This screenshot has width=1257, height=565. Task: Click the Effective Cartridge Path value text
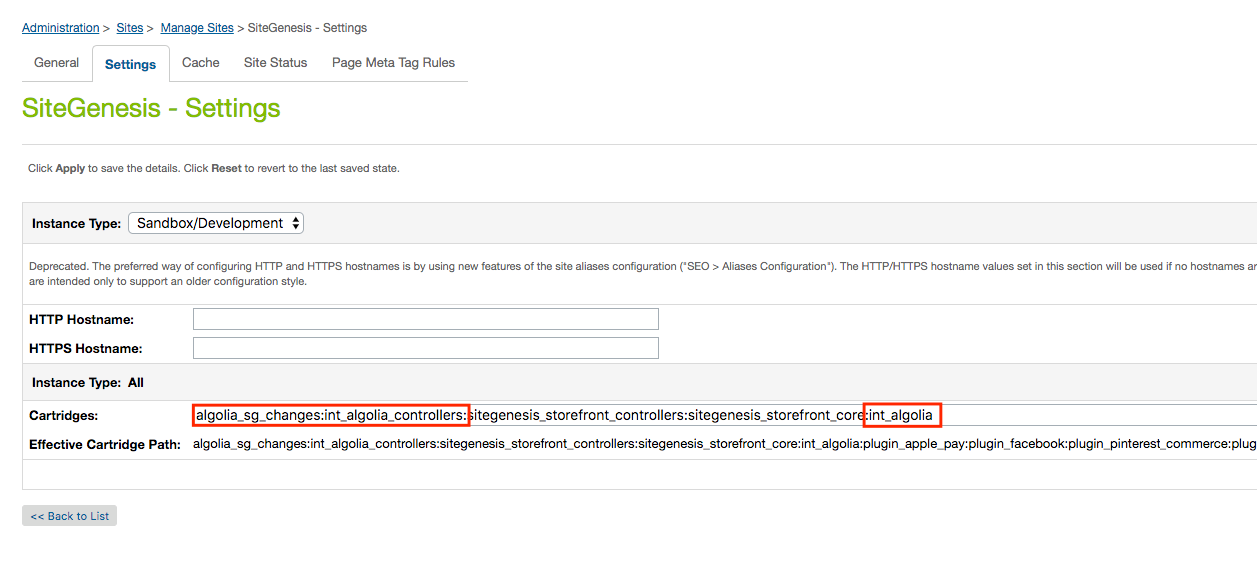[725, 444]
